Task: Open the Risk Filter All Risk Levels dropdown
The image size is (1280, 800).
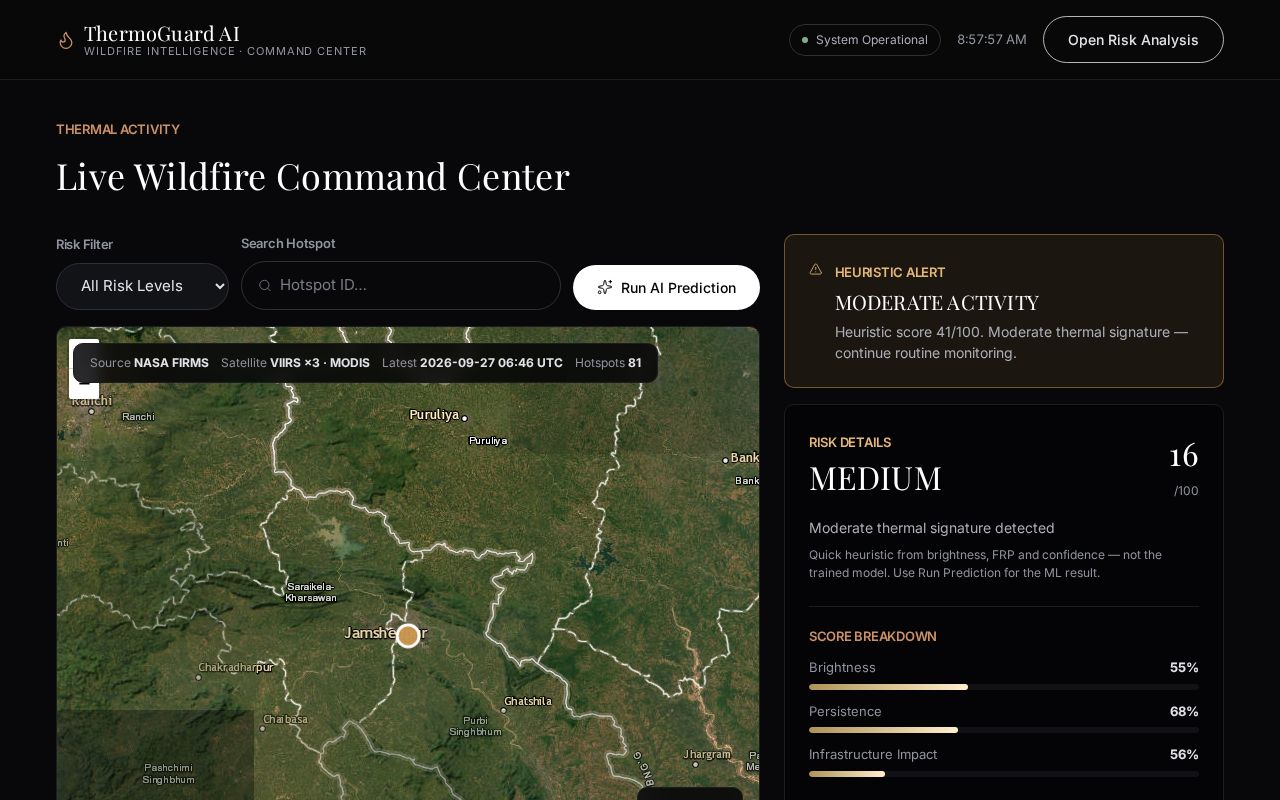Action: pos(142,286)
